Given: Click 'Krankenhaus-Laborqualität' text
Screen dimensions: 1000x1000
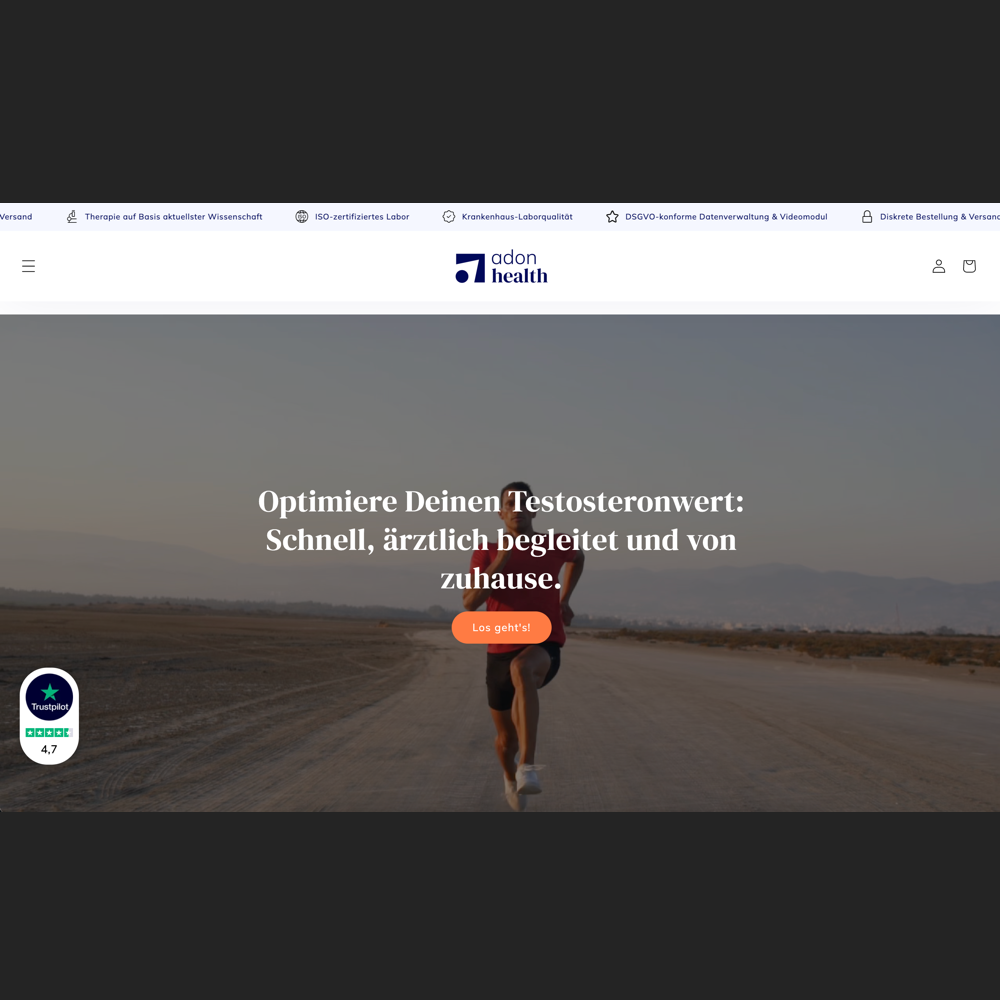Looking at the screenshot, I should coord(517,217).
